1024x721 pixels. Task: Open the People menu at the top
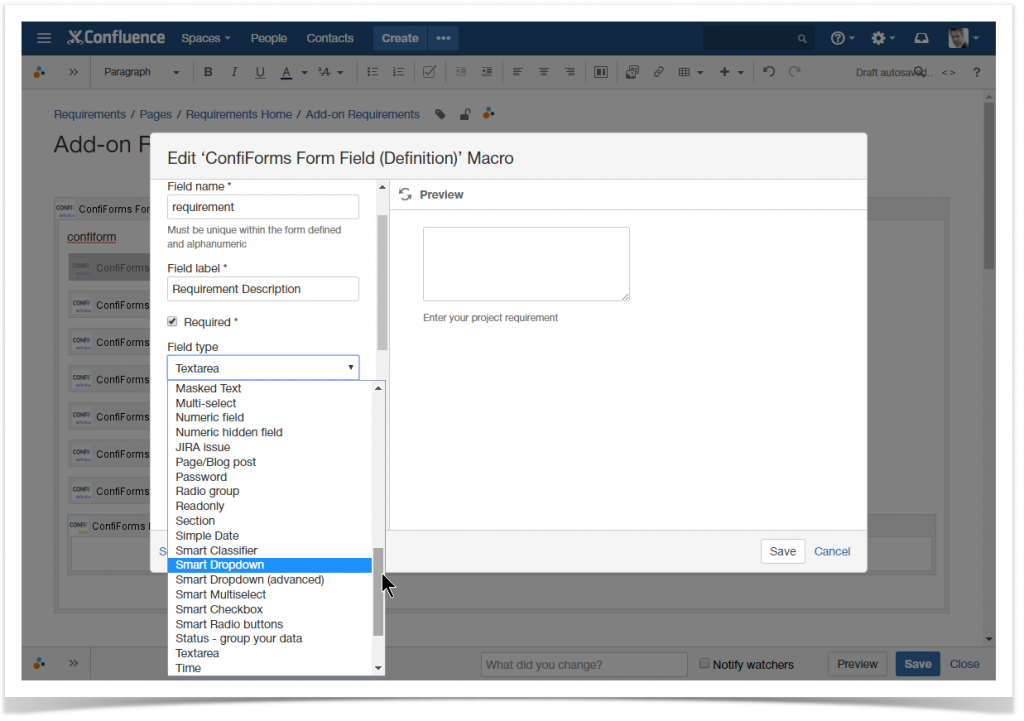(x=268, y=38)
